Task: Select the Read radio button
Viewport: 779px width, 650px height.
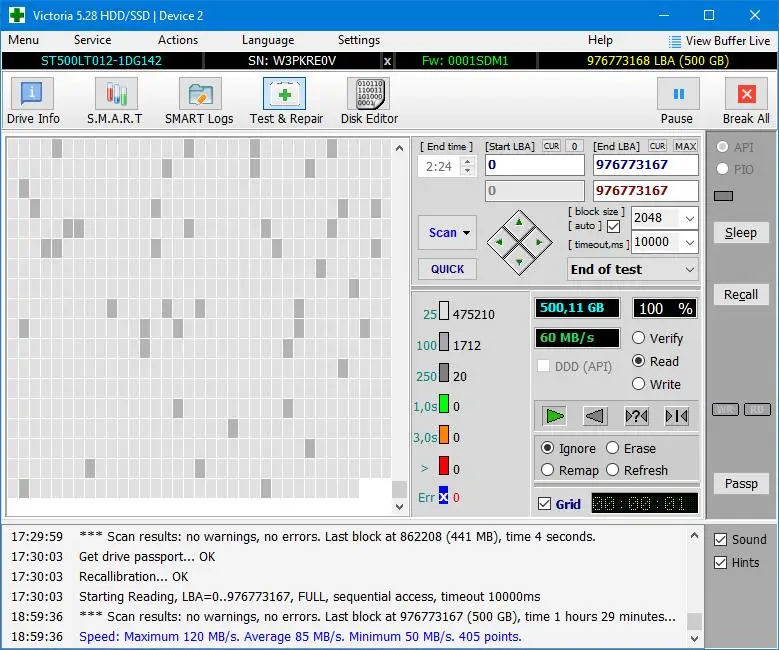Action: point(638,361)
